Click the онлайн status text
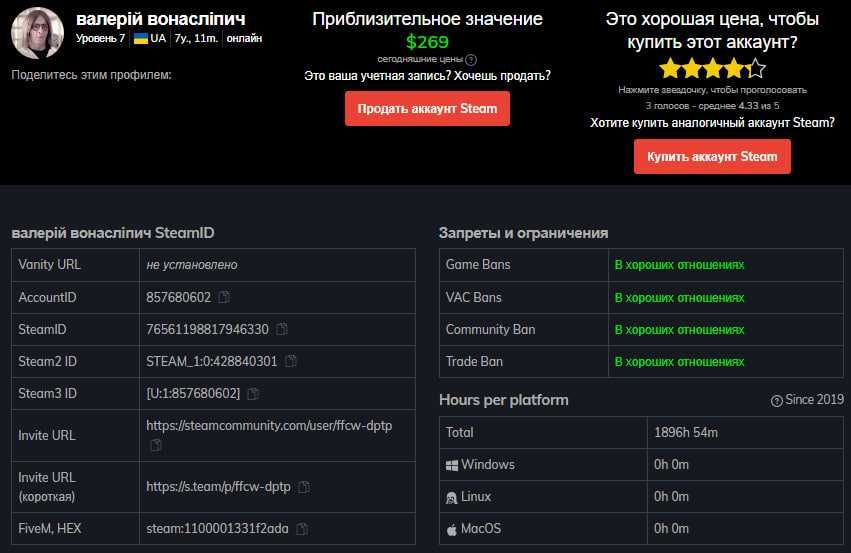Screen dimensions: 851x553 244,39
